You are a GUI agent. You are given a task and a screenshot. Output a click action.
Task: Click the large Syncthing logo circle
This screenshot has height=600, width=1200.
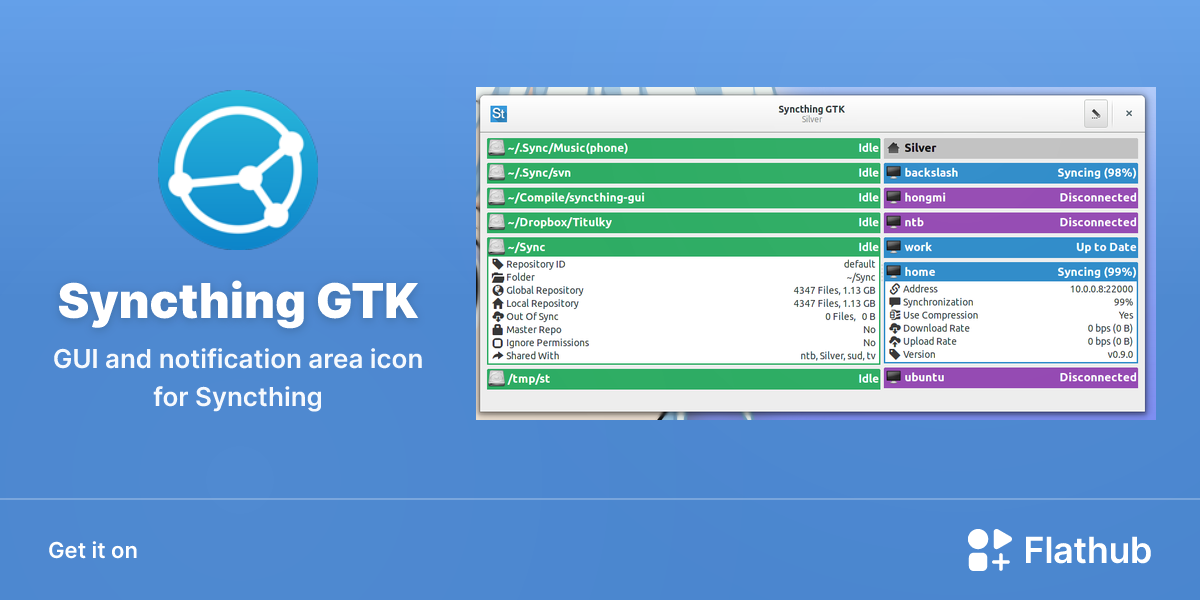(x=238, y=170)
